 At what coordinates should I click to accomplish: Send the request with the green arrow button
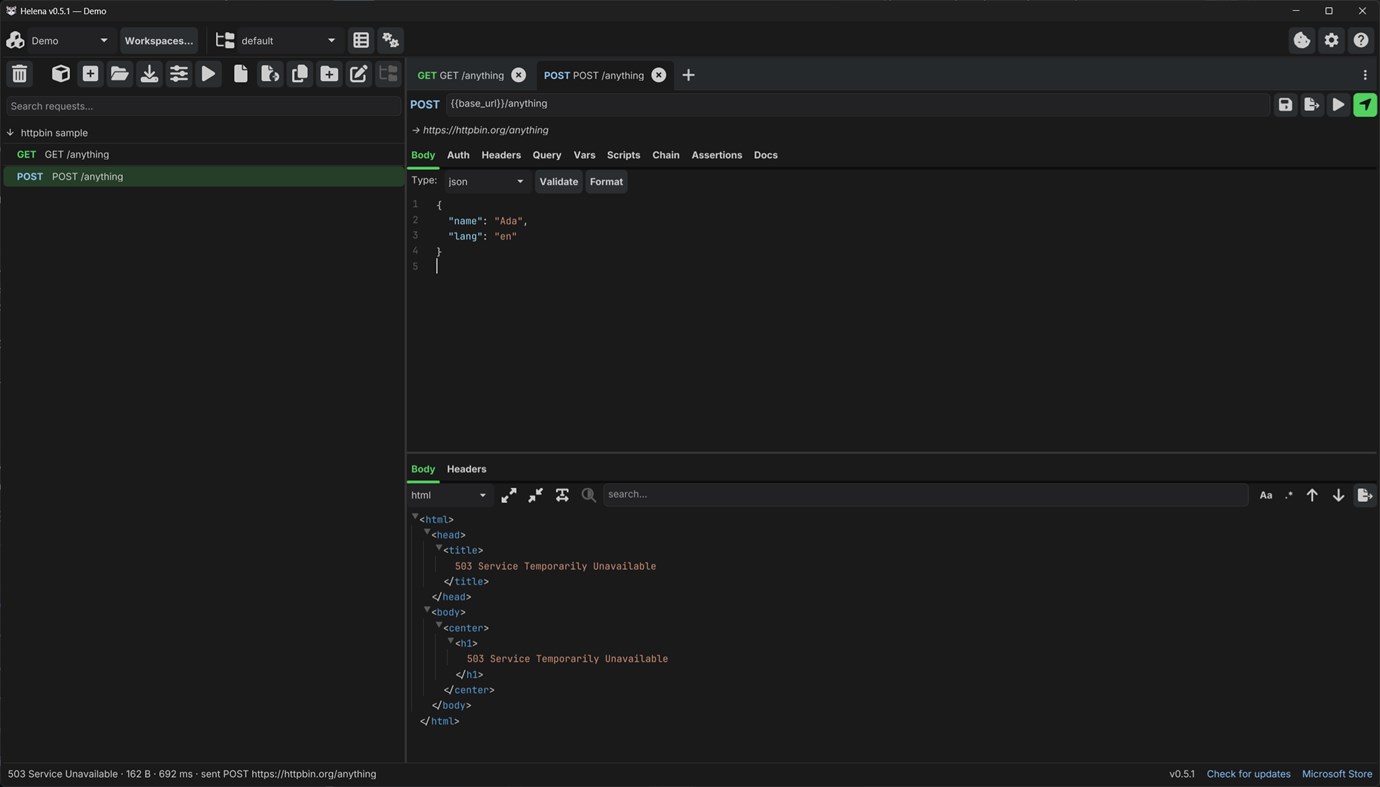(1365, 104)
